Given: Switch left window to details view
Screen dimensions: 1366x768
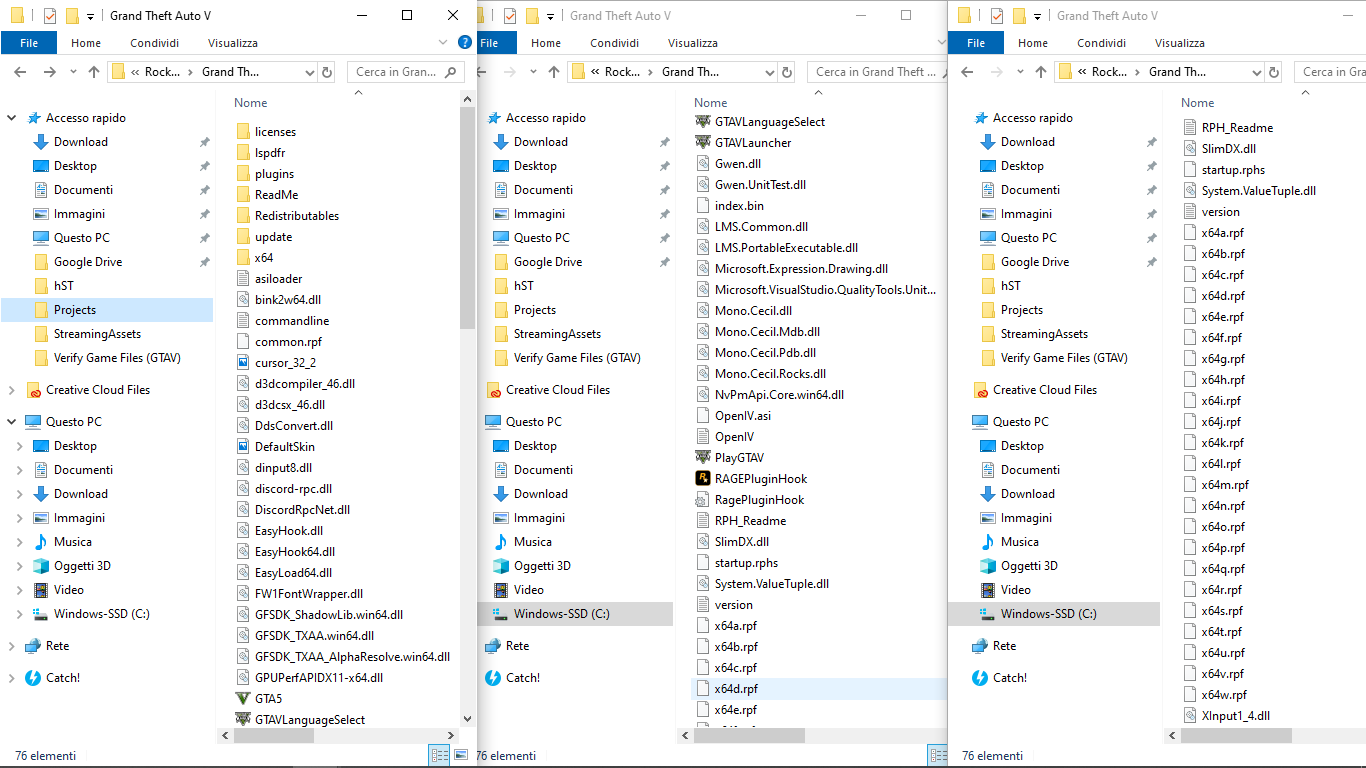Looking at the screenshot, I should [x=439, y=755].
